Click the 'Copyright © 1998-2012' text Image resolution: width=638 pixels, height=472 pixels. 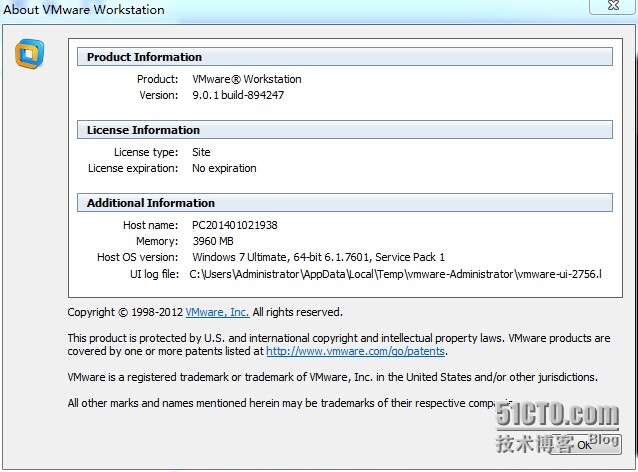tap(125, 312)
